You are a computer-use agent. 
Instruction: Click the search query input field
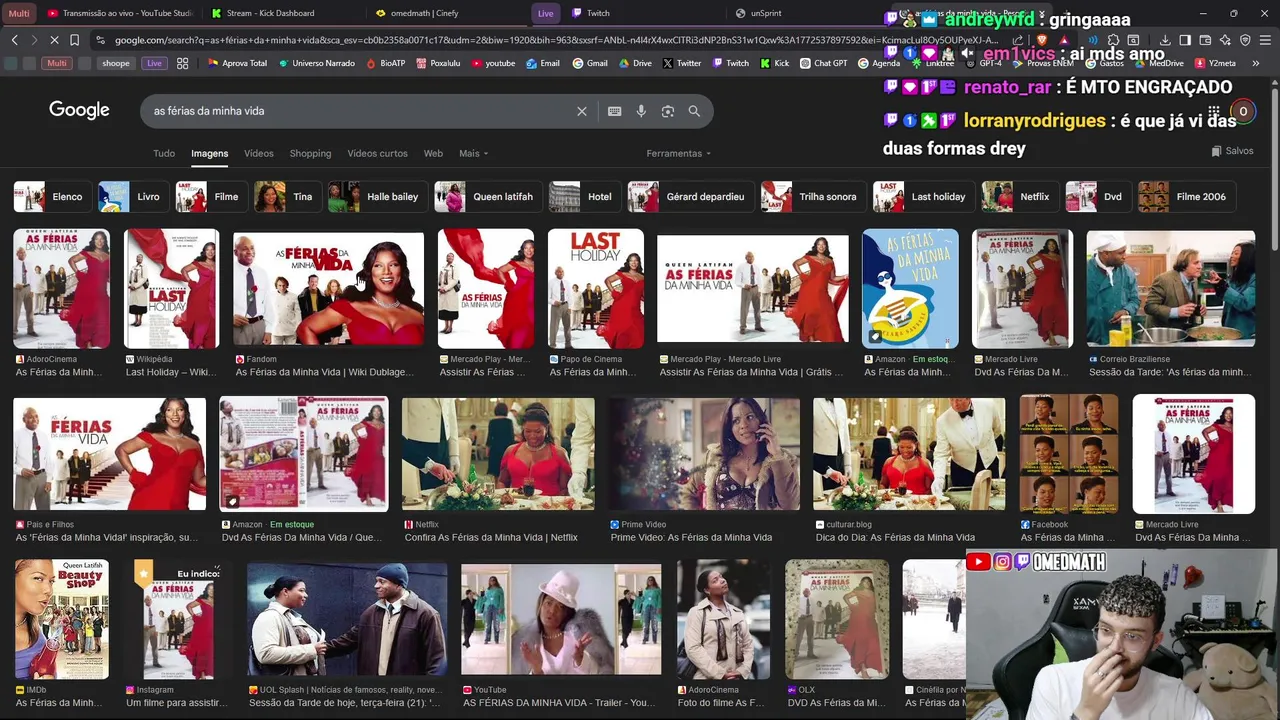click(360, 111)
